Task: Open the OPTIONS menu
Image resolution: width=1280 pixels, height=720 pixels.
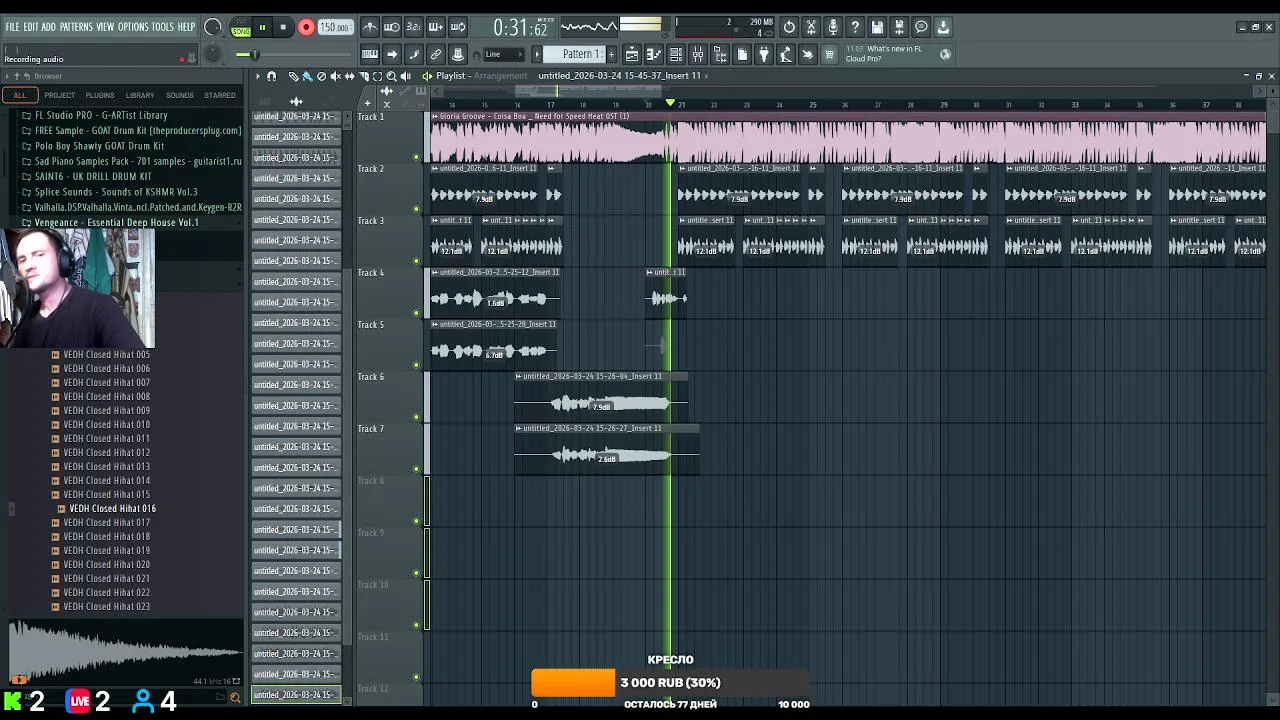Action: tap(133, 27)
